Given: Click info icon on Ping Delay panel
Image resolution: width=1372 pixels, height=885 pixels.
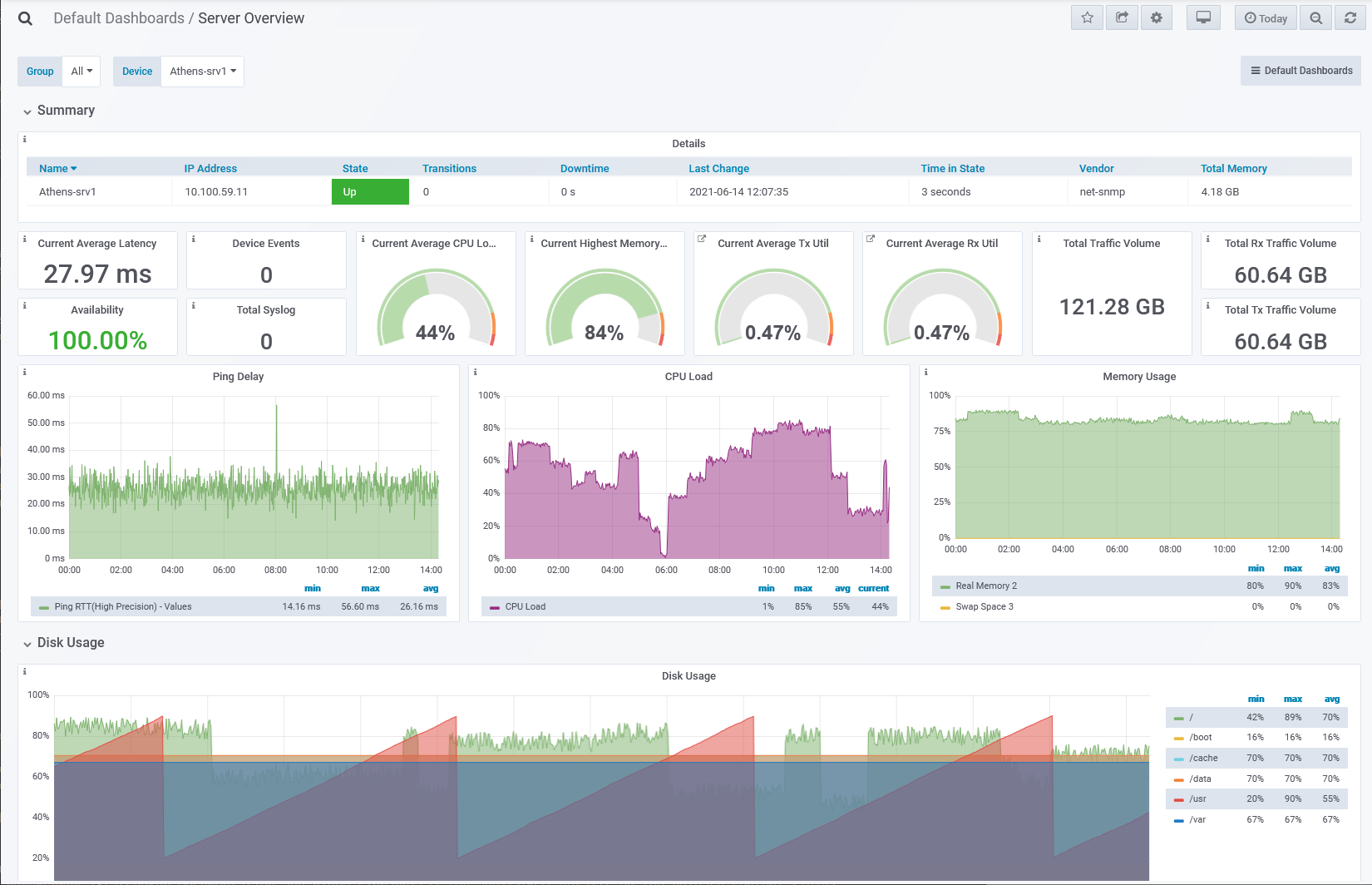Looking at the screenshot, I should tap(25, 372).
